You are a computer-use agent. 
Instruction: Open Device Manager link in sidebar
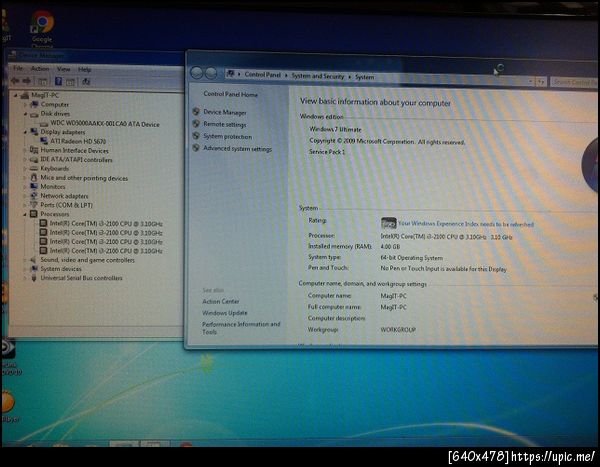click(225, 112)
